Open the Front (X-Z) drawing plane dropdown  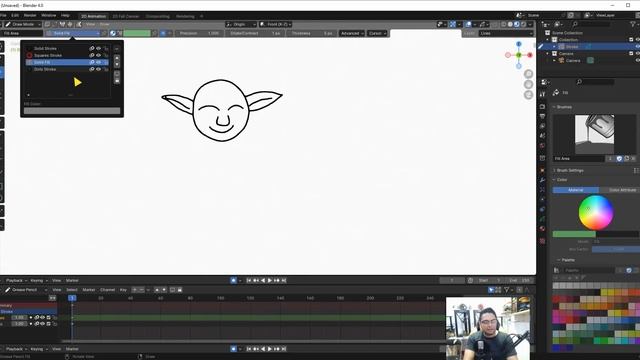tap(276, 24)
